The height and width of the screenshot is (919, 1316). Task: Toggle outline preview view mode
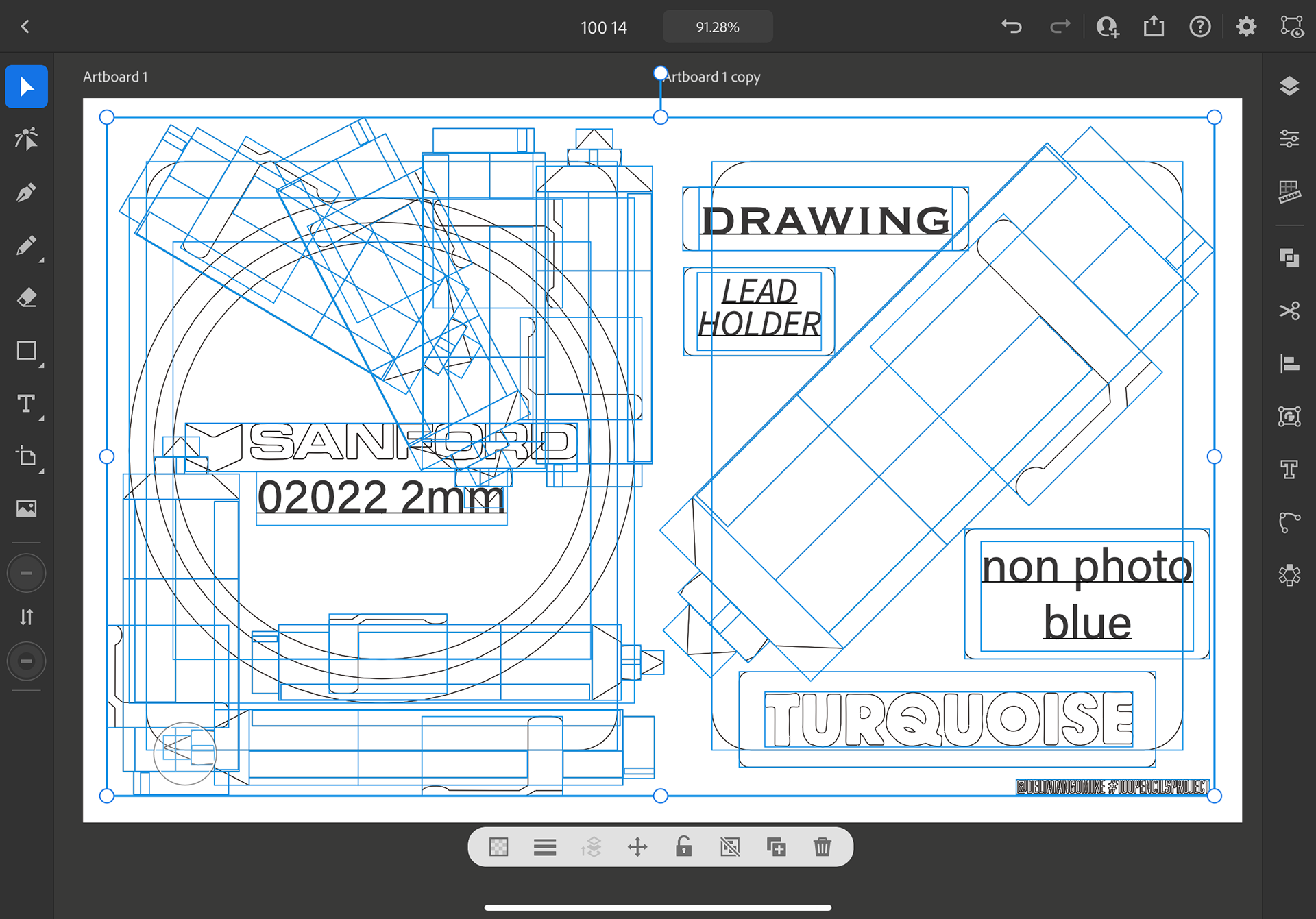point(1292,27)
